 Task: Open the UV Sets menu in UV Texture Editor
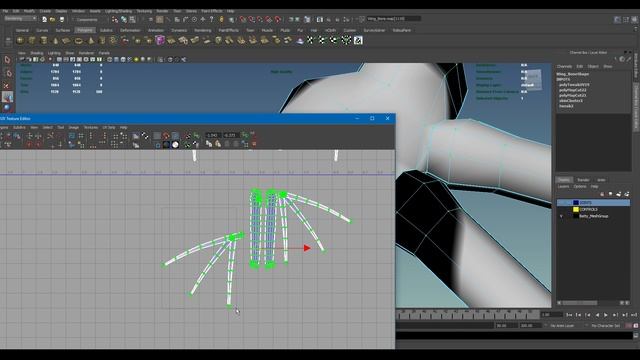coord(109,128)
